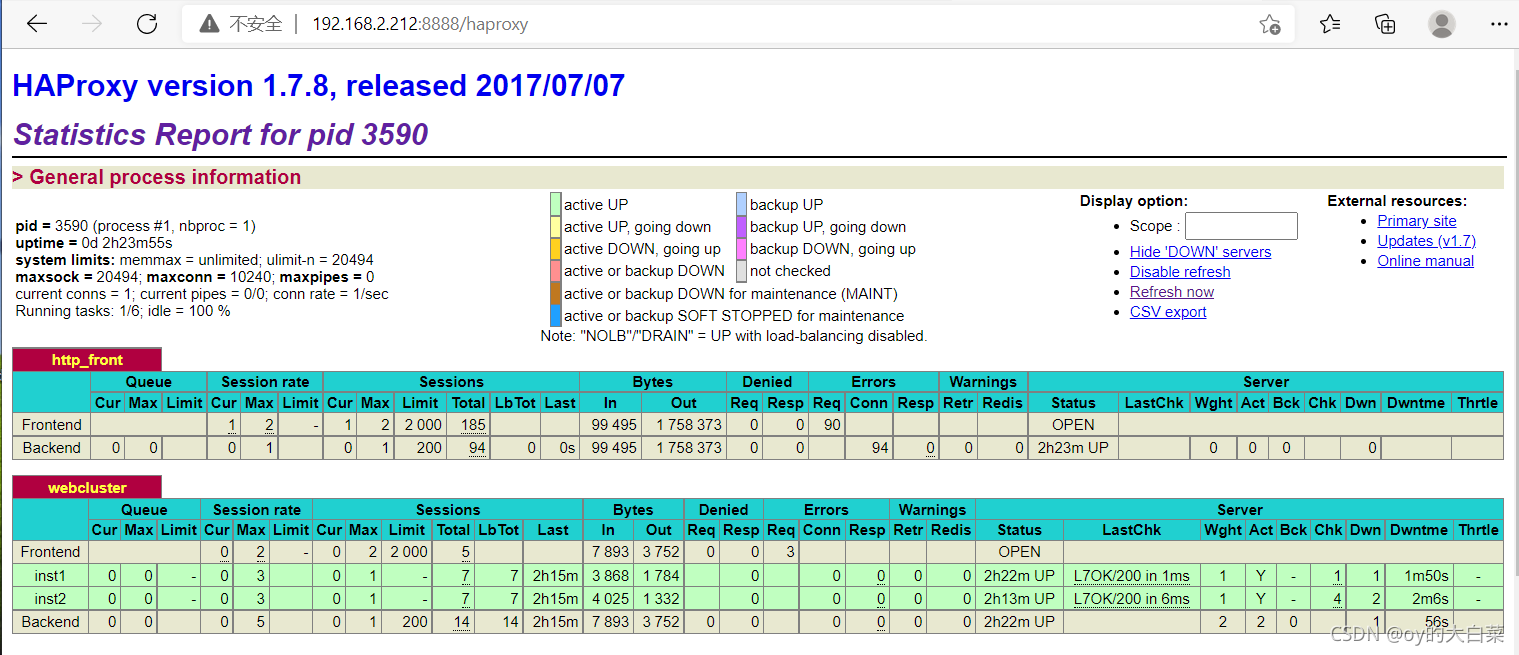Jump to the http_front proxy title
Screen dimensions: 1519x655
point(88,360)
